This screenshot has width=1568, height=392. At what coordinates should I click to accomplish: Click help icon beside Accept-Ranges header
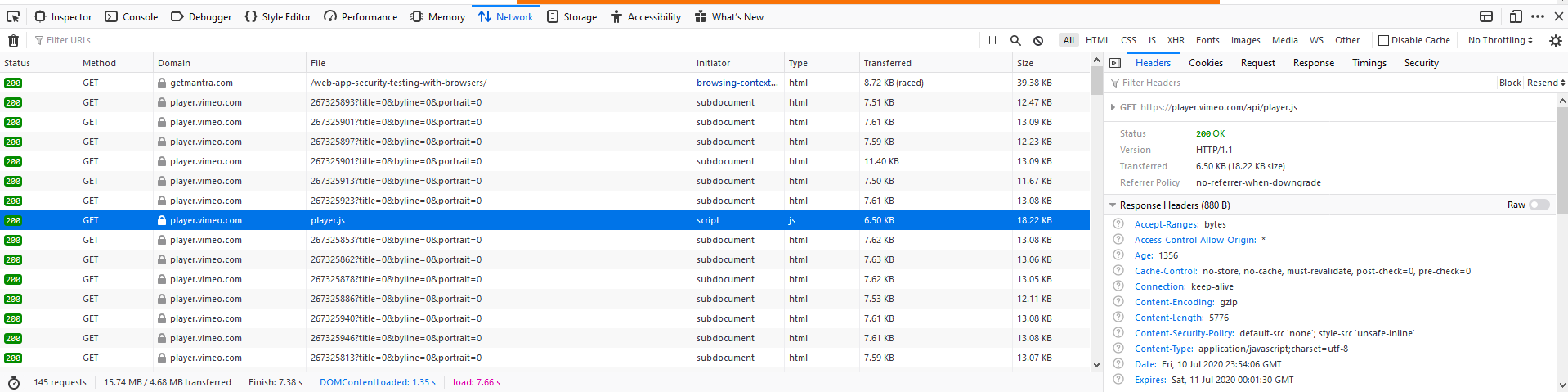coord(1118,224)
